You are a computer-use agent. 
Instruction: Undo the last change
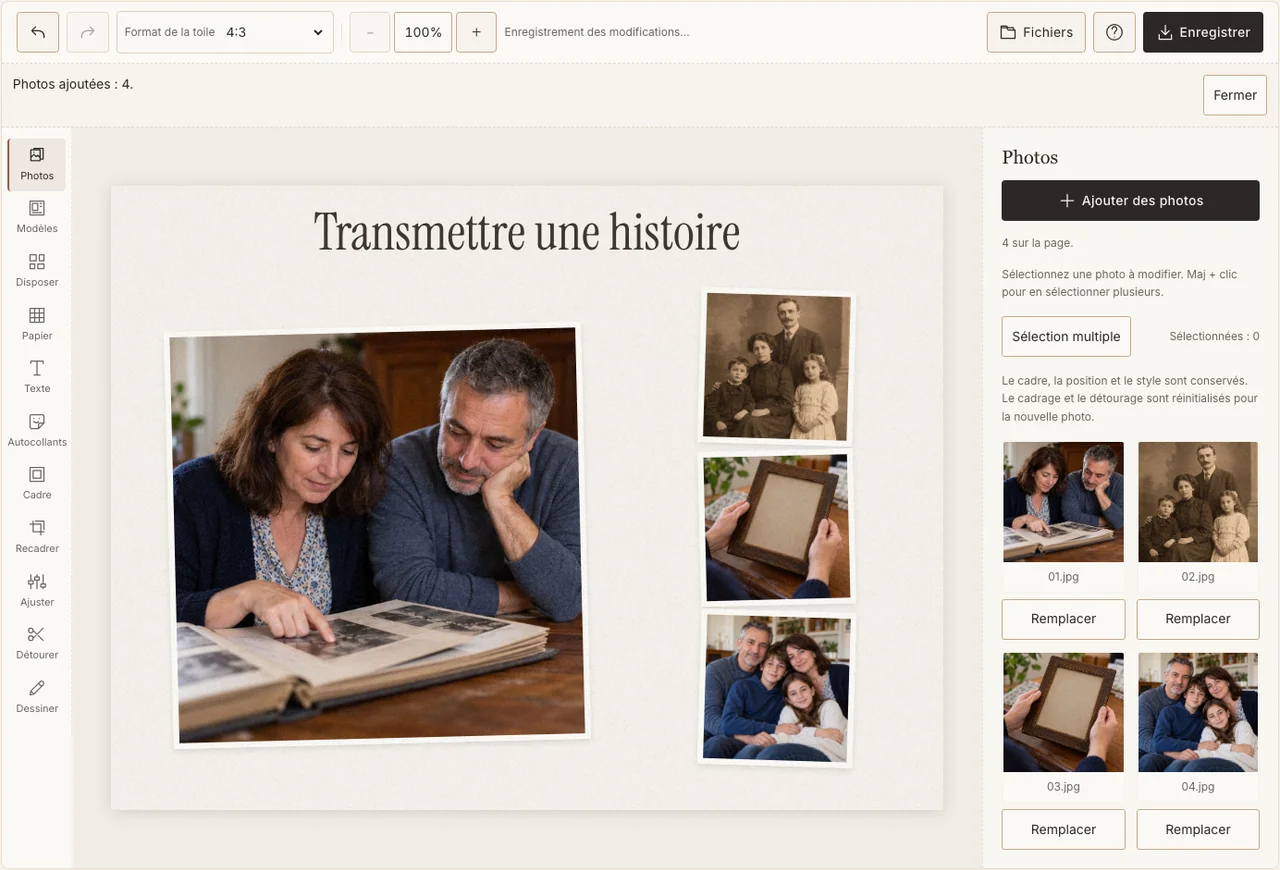(38, 32)
